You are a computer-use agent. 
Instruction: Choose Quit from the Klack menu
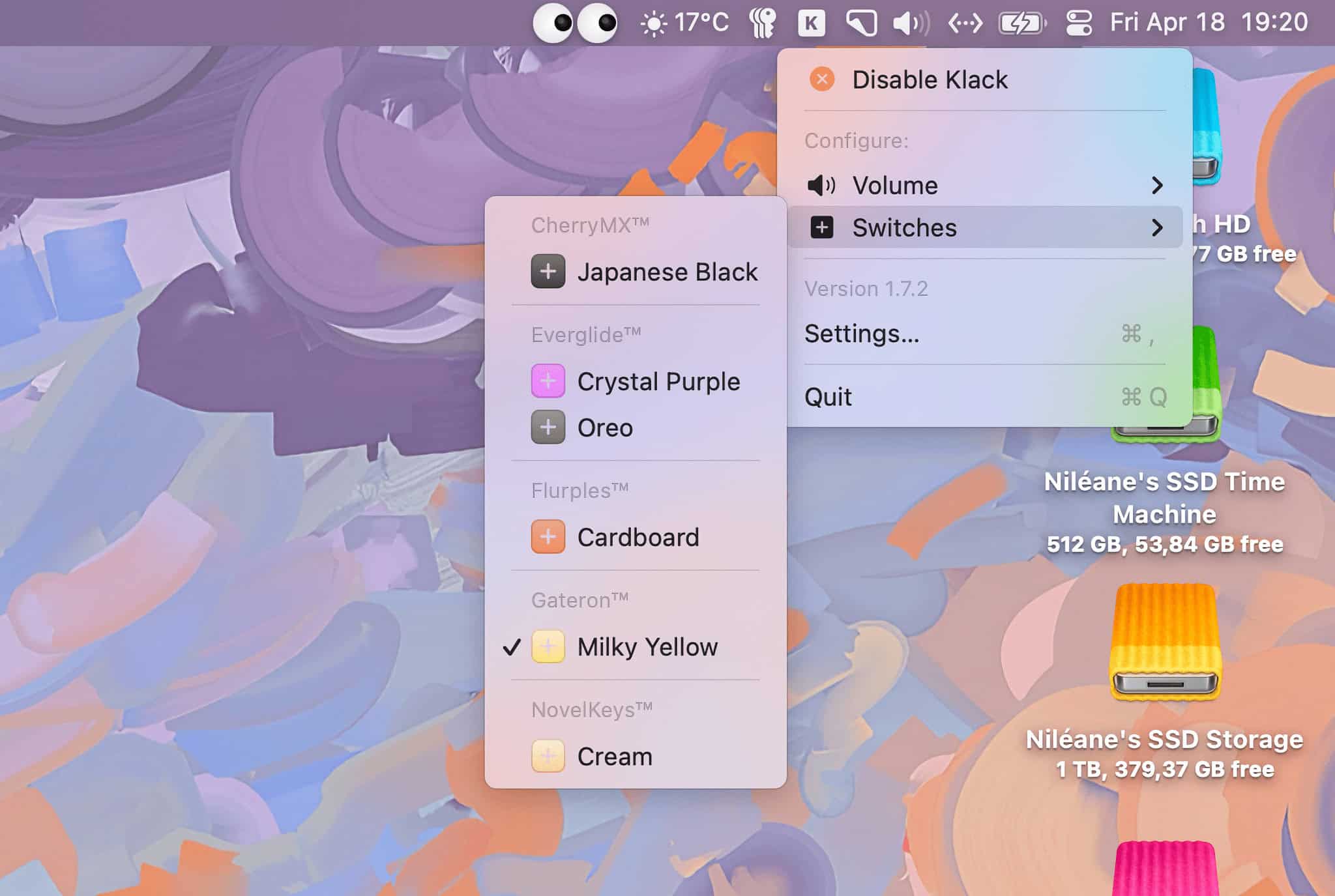tap(985, 397)
